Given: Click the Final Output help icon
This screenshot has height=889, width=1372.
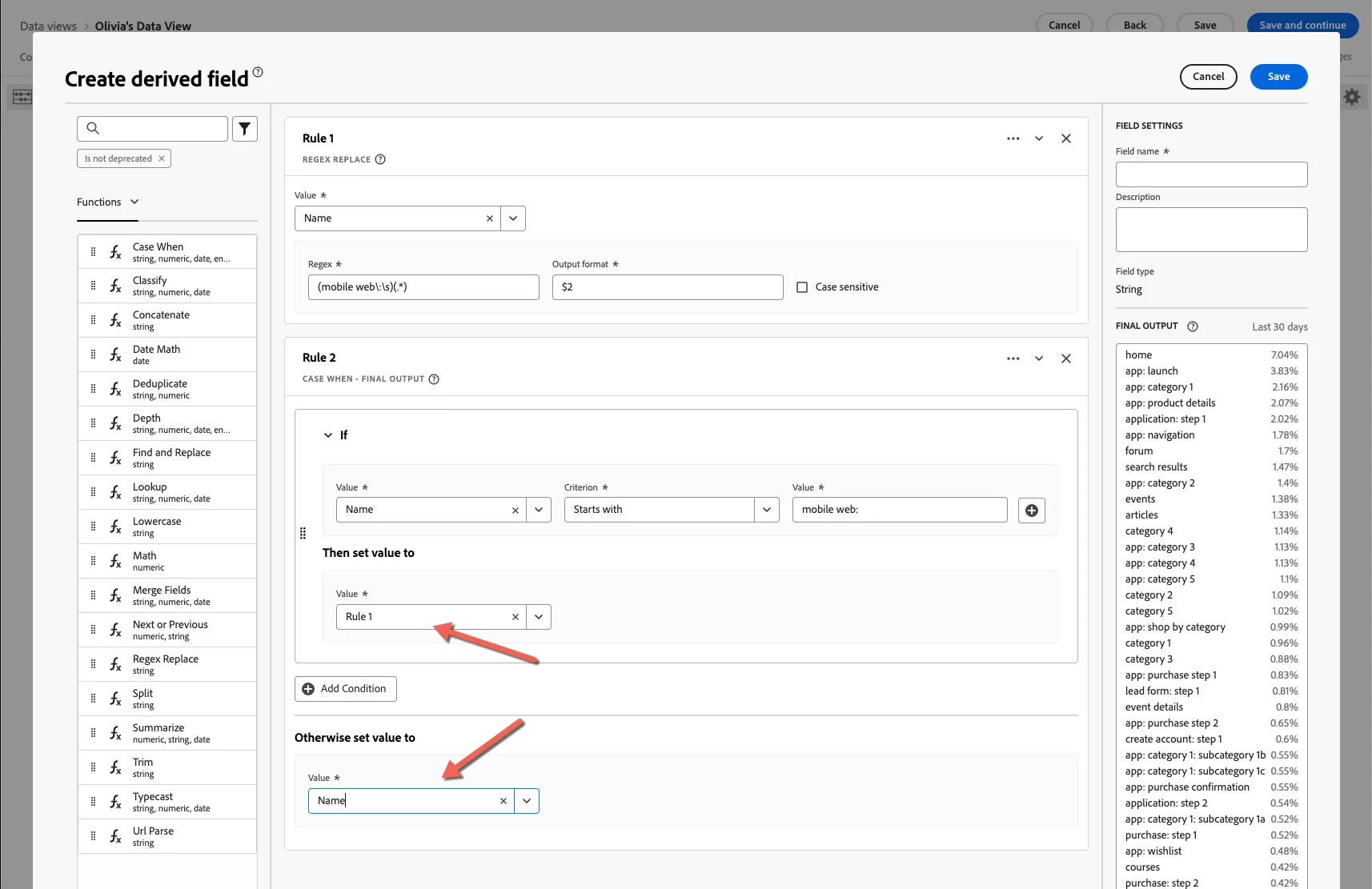Looking at the screenshot, I should 1193,326.
